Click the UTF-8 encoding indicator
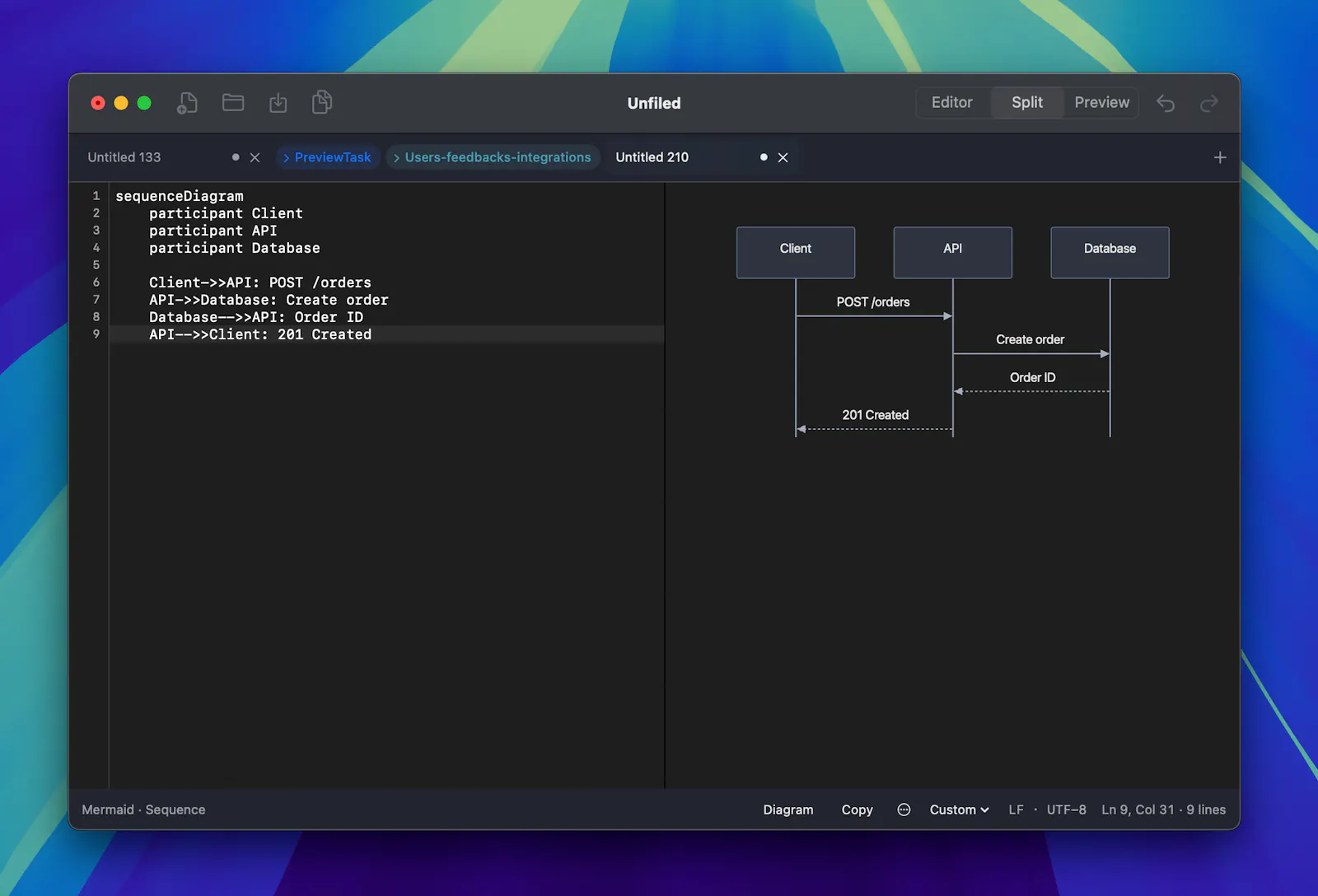Viewport: 1318px width, 896px height. click(1066, 810)
